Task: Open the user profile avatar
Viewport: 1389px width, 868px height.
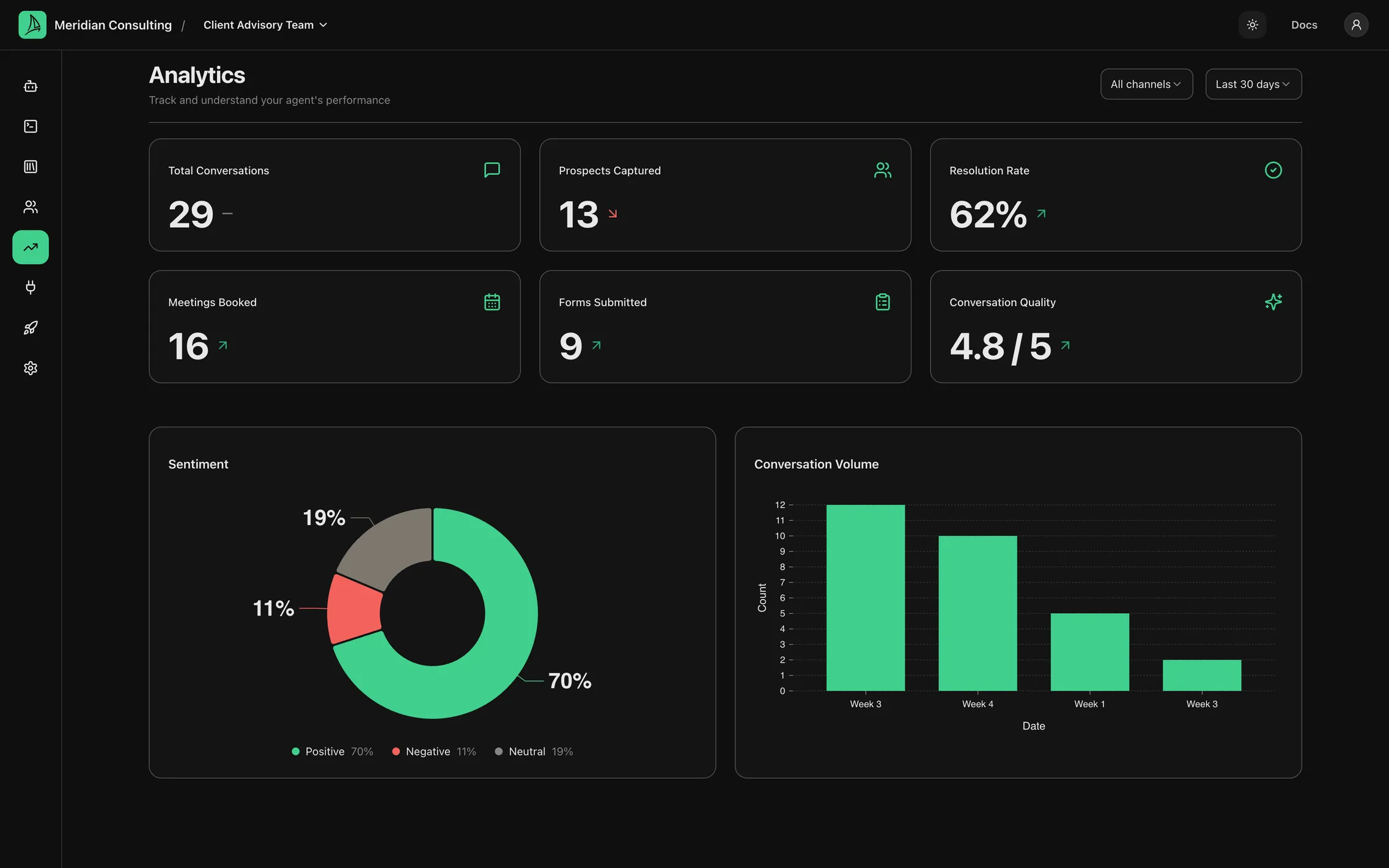Action: [x=1356, y=25]
